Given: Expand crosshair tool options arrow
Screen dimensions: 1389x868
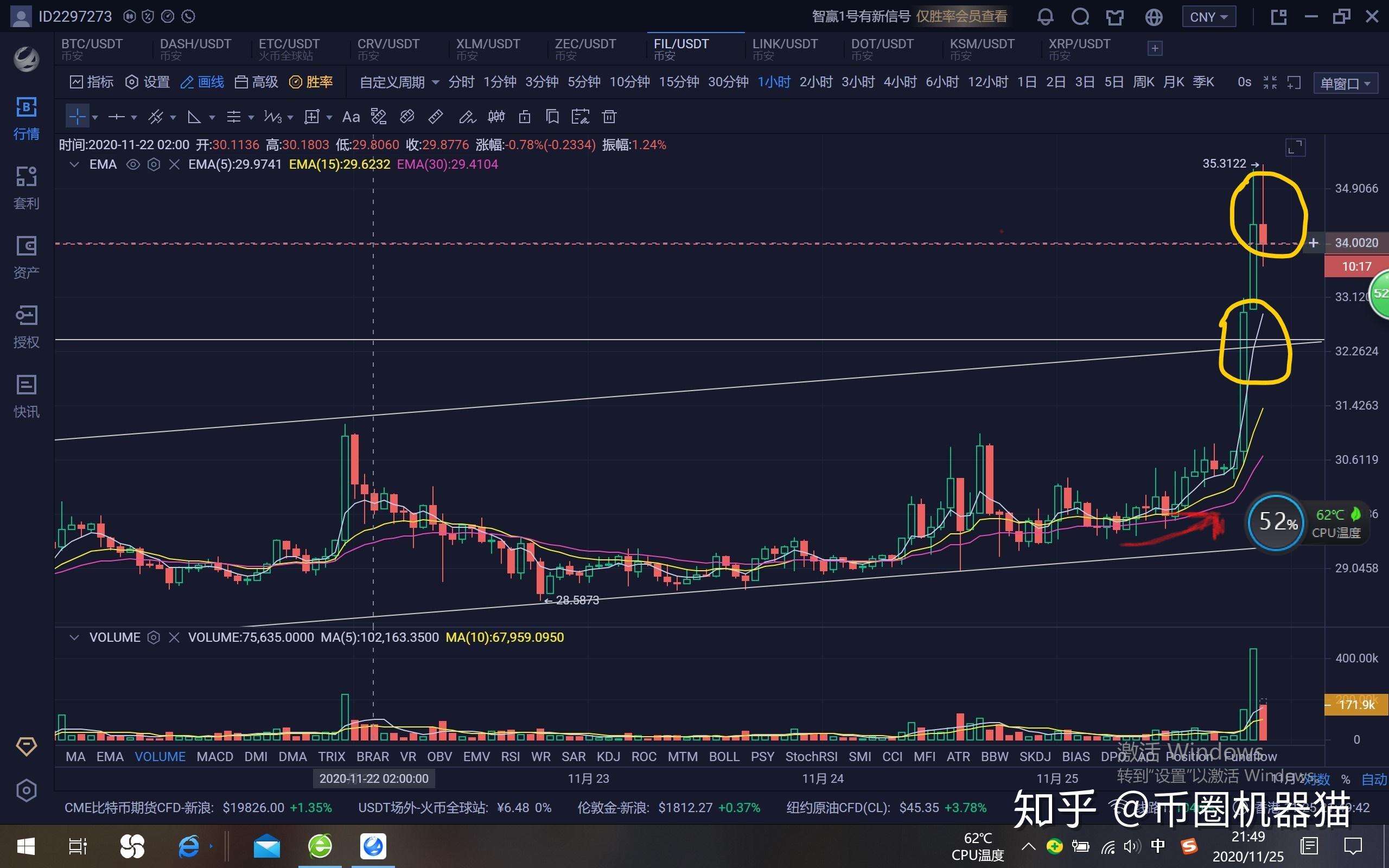Looking at the screenshot, I should [x=95, y=118].
